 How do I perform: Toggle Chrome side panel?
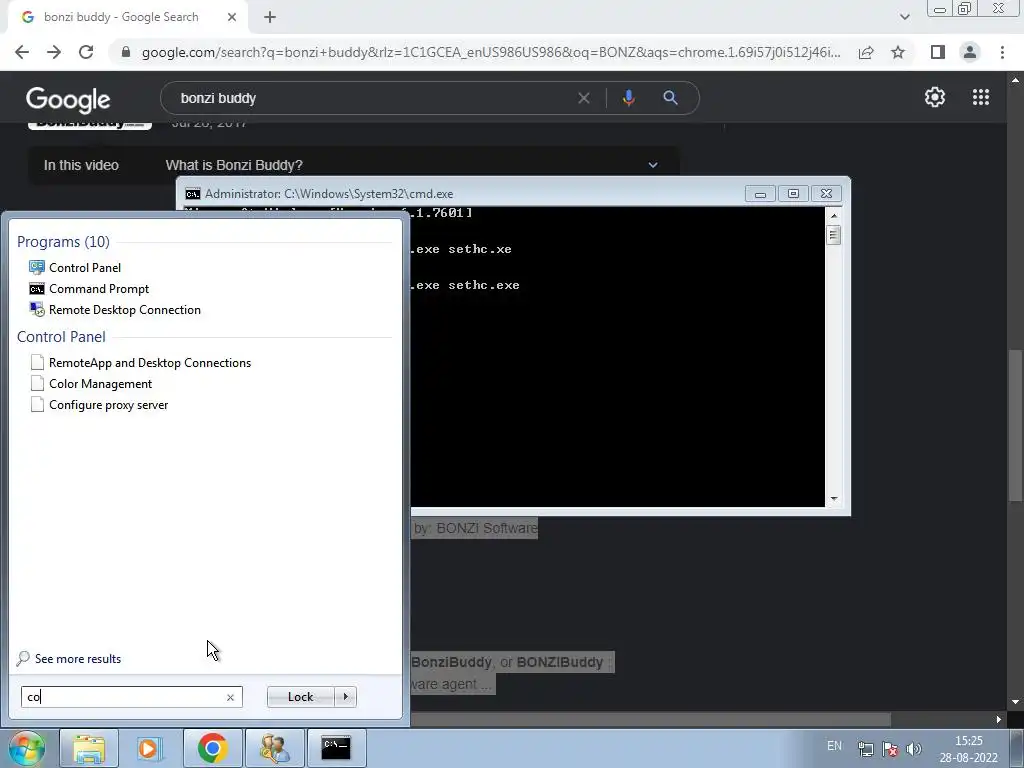[x=938, y=52]
